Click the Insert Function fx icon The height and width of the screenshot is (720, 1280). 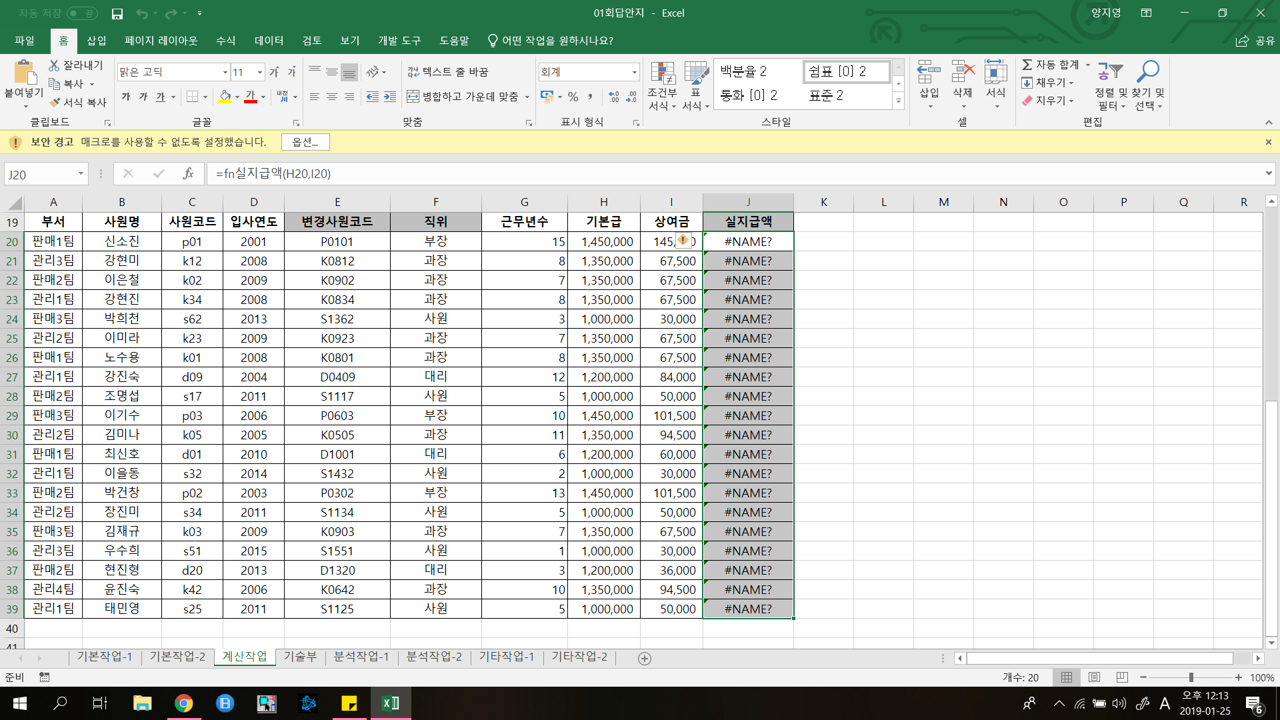tap(188, 174)
